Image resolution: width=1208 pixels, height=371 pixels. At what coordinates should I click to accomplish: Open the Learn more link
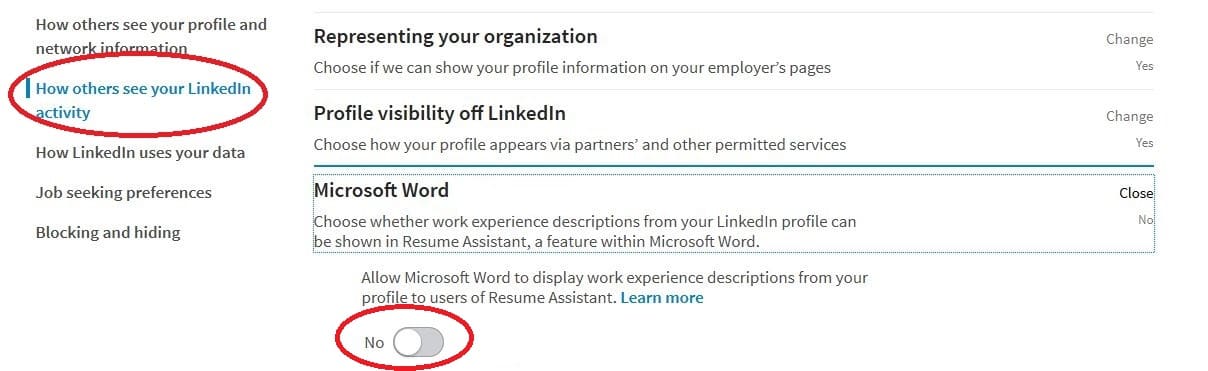pyautogui.click(x=662, y=298)
